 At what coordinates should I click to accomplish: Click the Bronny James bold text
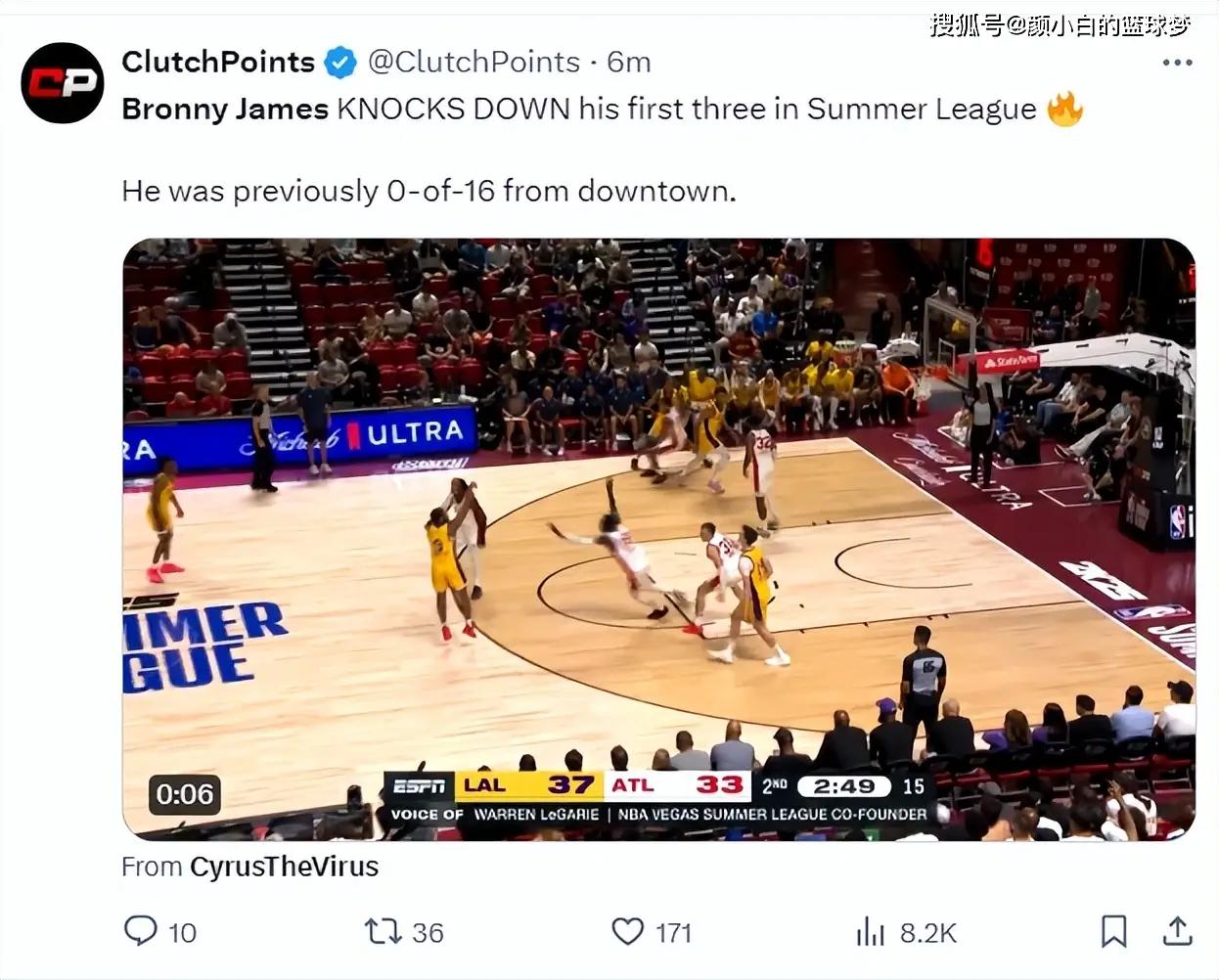pyautogui.click(x=225, y=109)
